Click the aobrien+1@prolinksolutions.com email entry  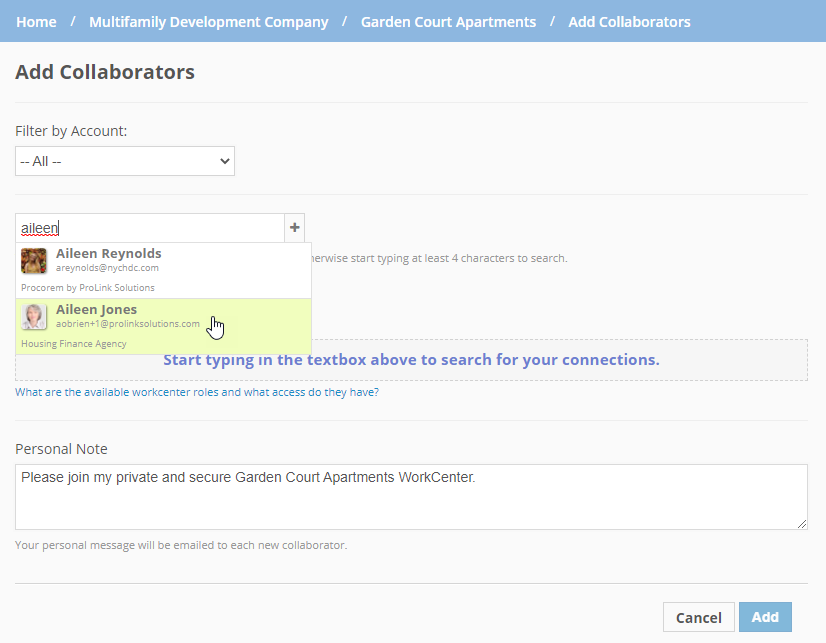click(127, 324)
